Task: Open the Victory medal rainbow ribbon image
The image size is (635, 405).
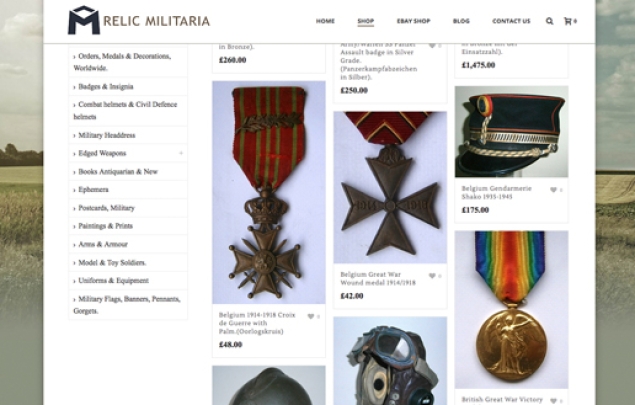Action: pyautogui.click(x=511, y=310)
